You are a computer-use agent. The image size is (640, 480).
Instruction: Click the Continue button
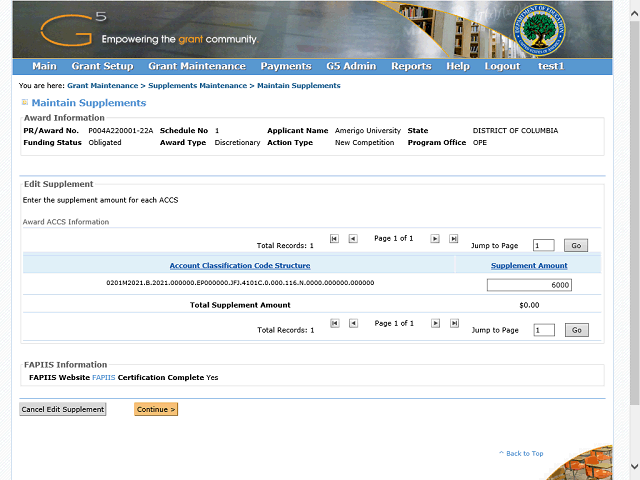click(x=156, y=409)
